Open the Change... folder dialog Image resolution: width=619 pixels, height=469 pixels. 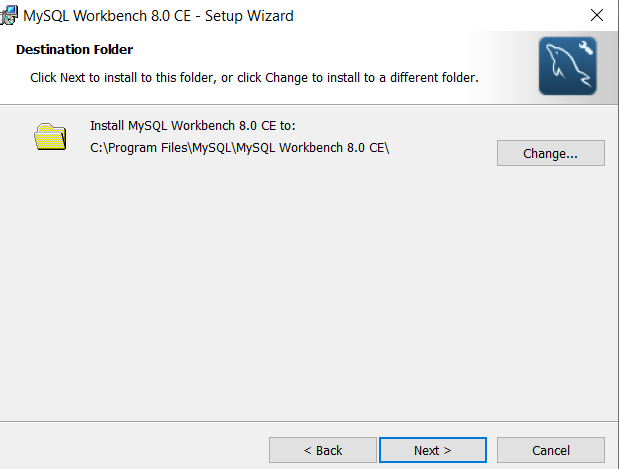(551, 153)
